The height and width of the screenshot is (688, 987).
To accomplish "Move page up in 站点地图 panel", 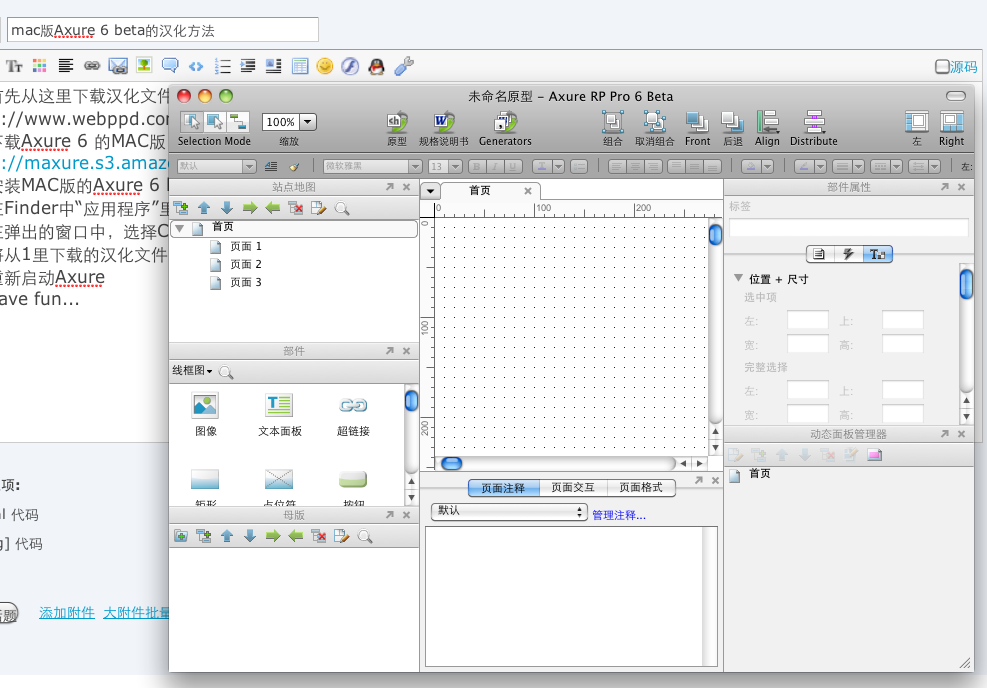I will tap(204, 208).
